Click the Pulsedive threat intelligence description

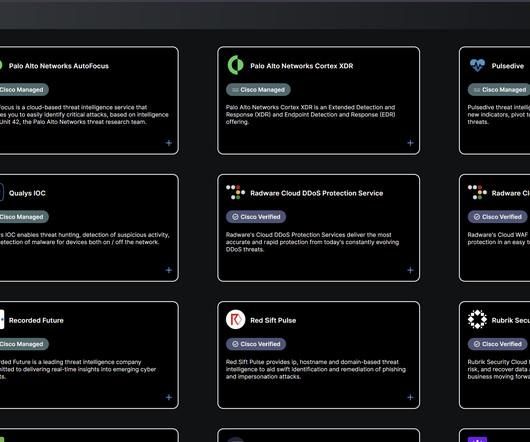[499, 115]
